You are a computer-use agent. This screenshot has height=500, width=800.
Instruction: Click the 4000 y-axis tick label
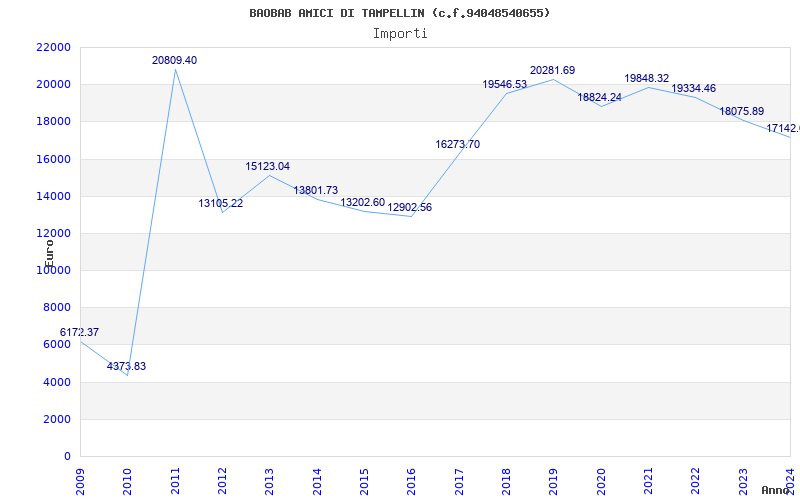tap(57, 382)
